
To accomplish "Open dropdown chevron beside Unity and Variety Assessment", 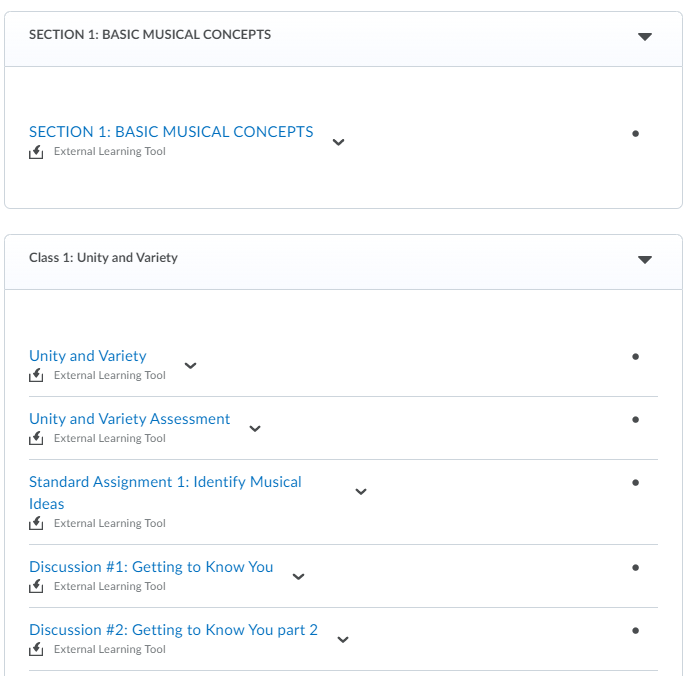I will (x=255, y=428).
